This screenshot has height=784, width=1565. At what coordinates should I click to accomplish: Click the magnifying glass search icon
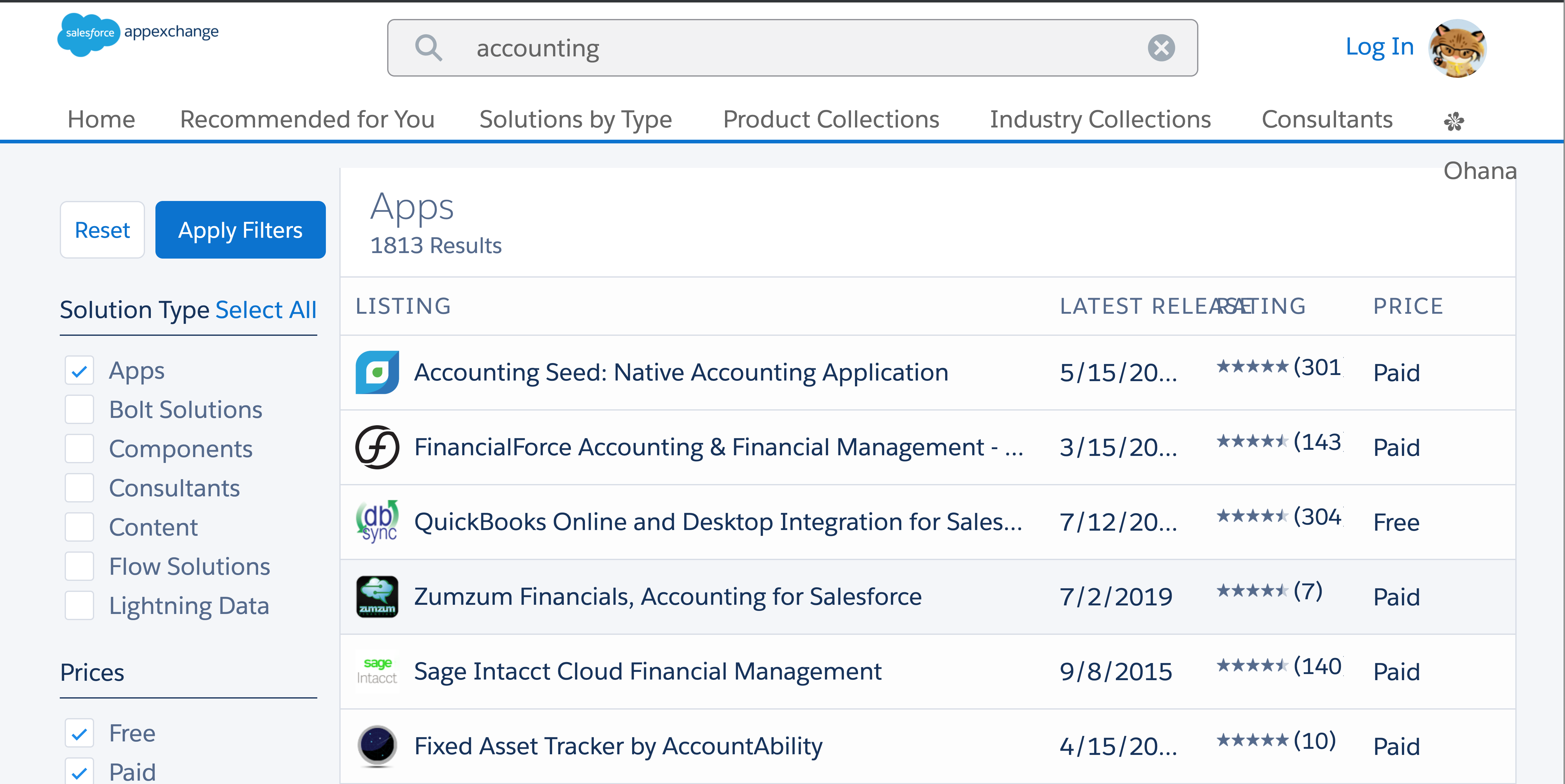point(428,48)
